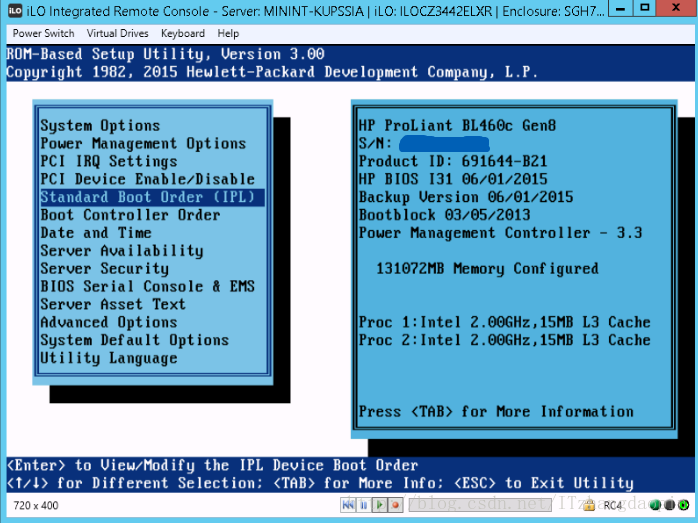The height and width of the screenshot is (523, 698).
Task: Select Standard Boot Order (IPL) entry
Action: coord(152,197)
